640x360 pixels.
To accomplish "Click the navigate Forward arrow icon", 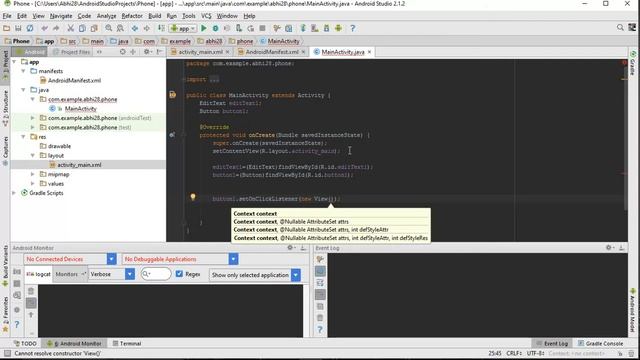I will tap(146, 28).
